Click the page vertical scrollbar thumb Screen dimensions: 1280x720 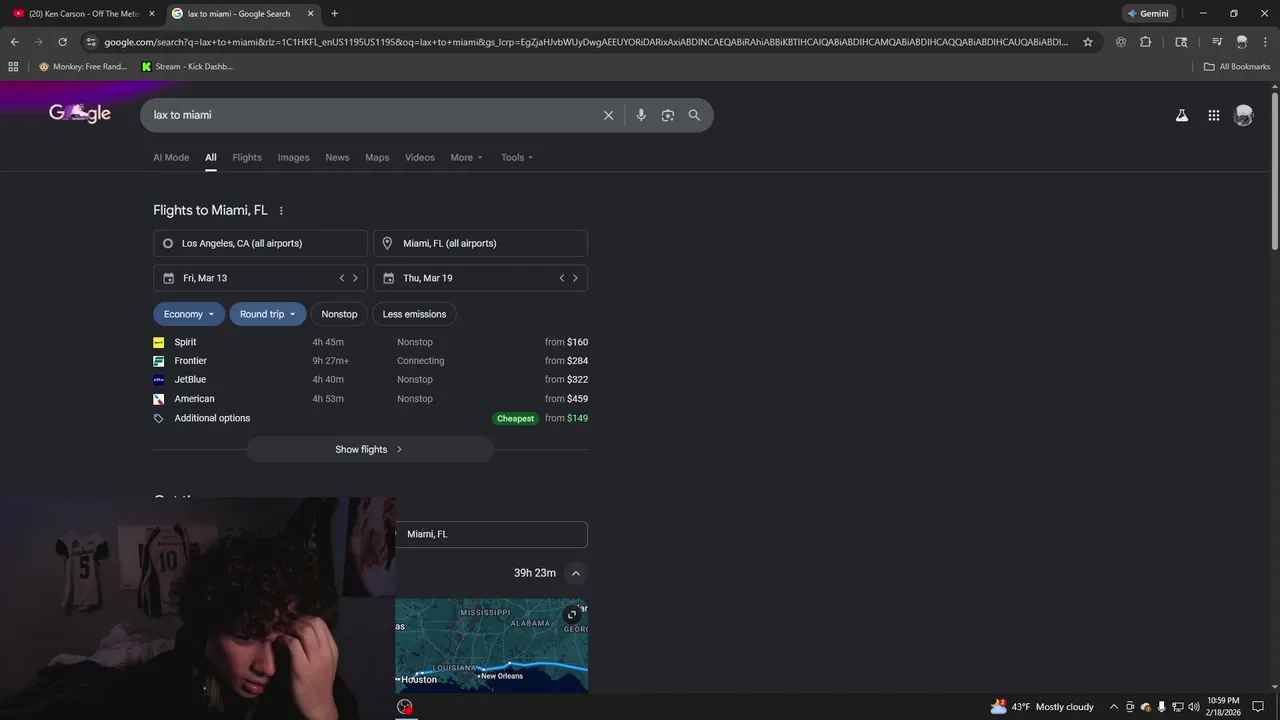coord(1275,170)
